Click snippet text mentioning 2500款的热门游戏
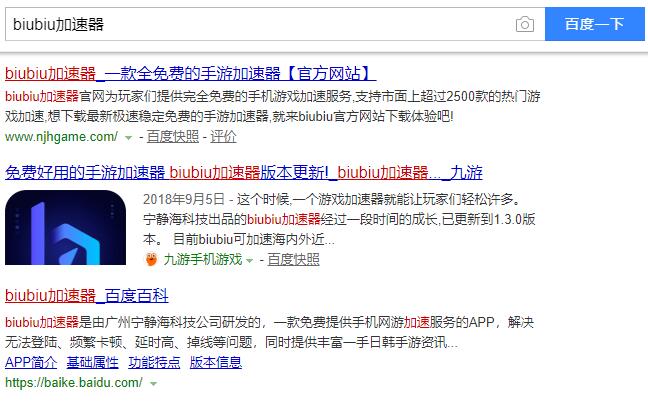Image resolution: width=648 pixels, height=408 pixels. (x=493, y=96)
